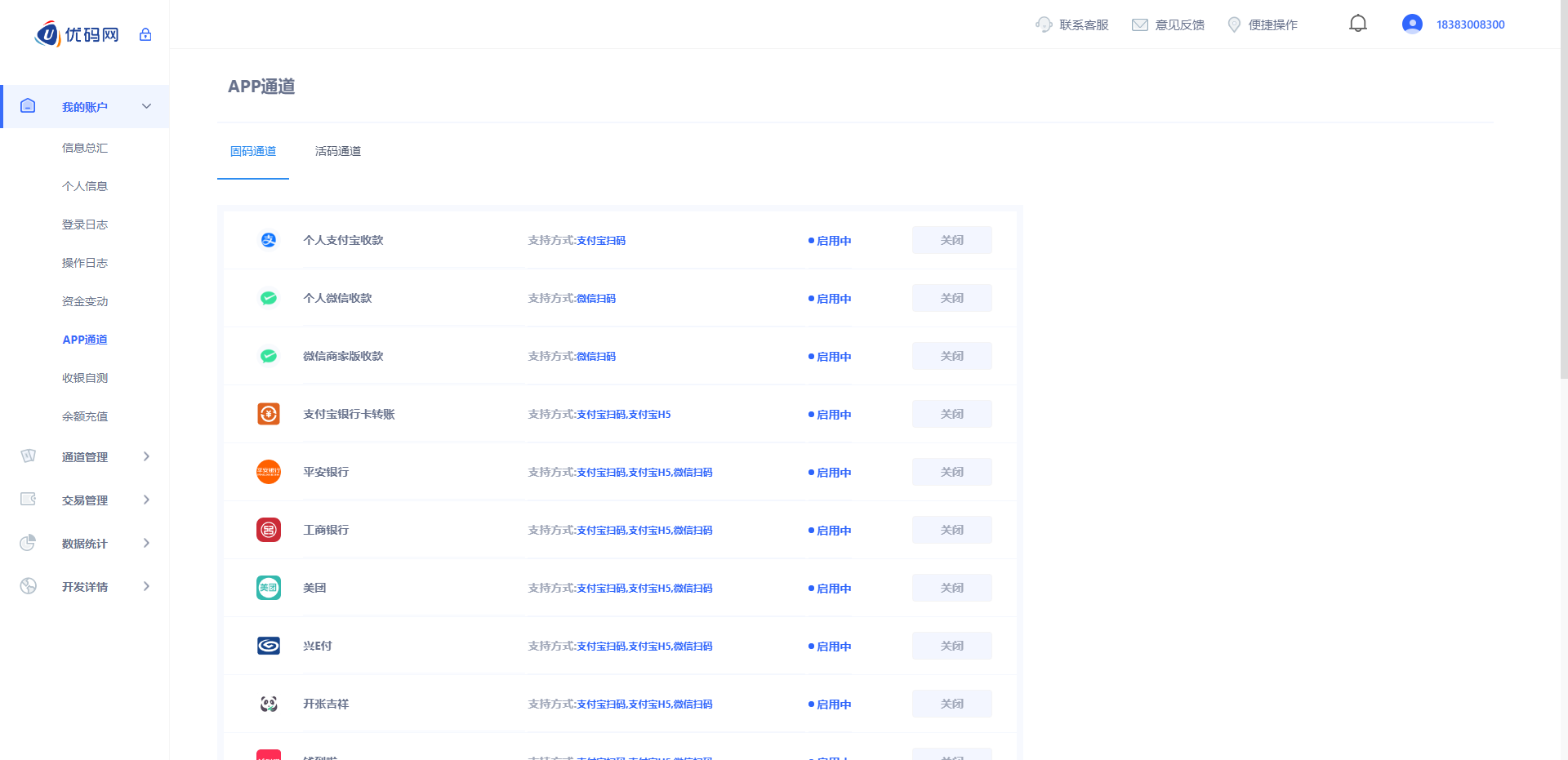Click the user avatar icon
The image size is (1568, 760).
1412,24
